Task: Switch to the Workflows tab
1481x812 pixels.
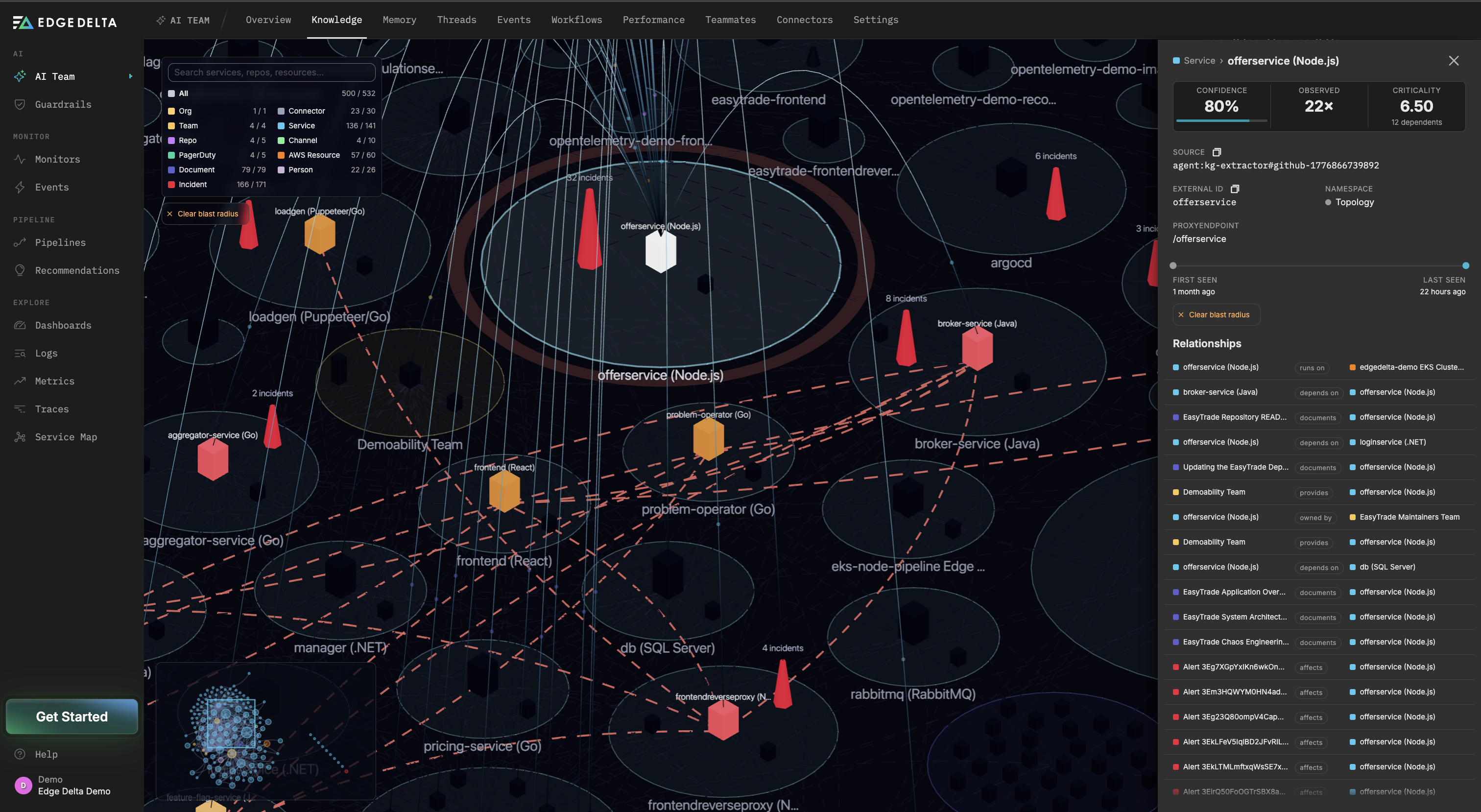Action: pos(576,20)
